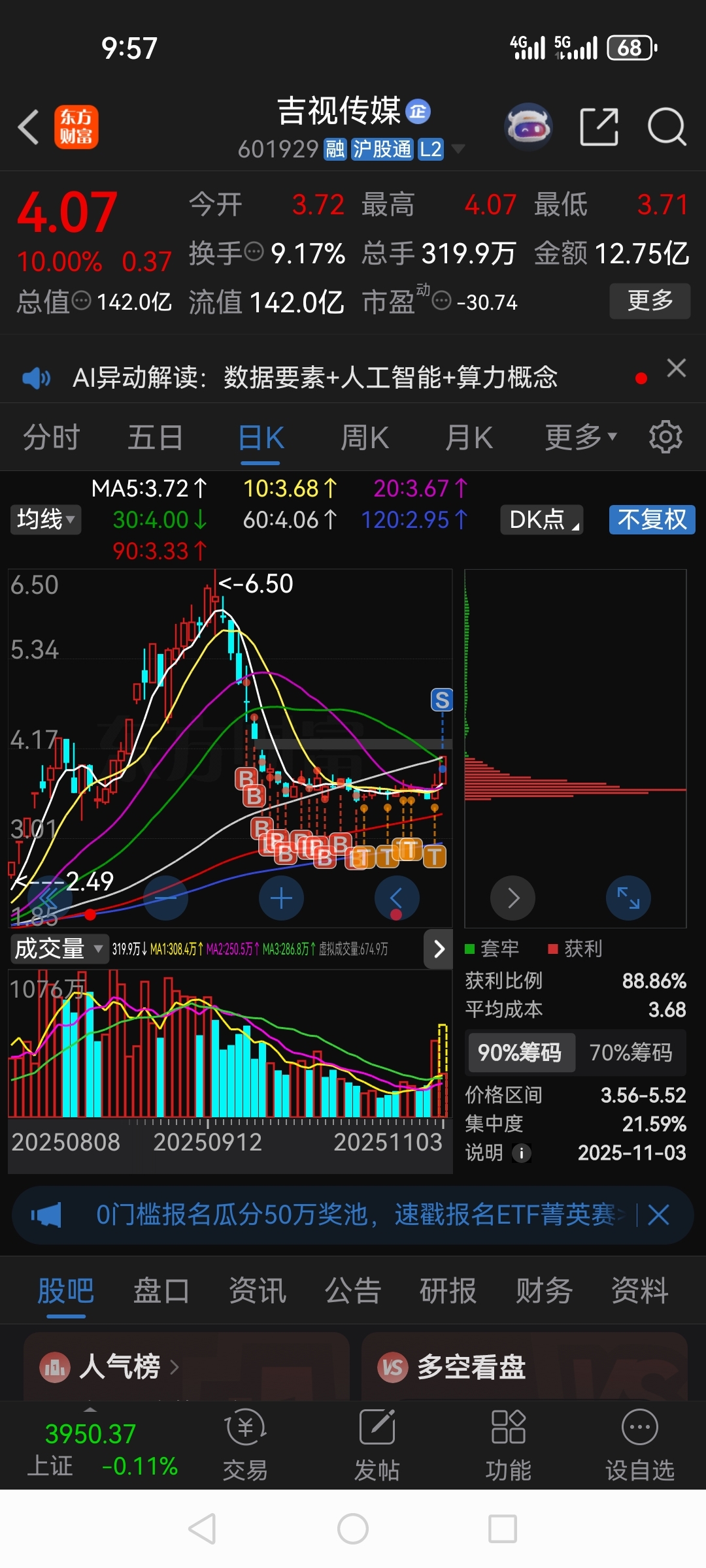Screen dimensions: 706x1568
Task: Tap Android home navigation button
Action: pos(353,1529)
